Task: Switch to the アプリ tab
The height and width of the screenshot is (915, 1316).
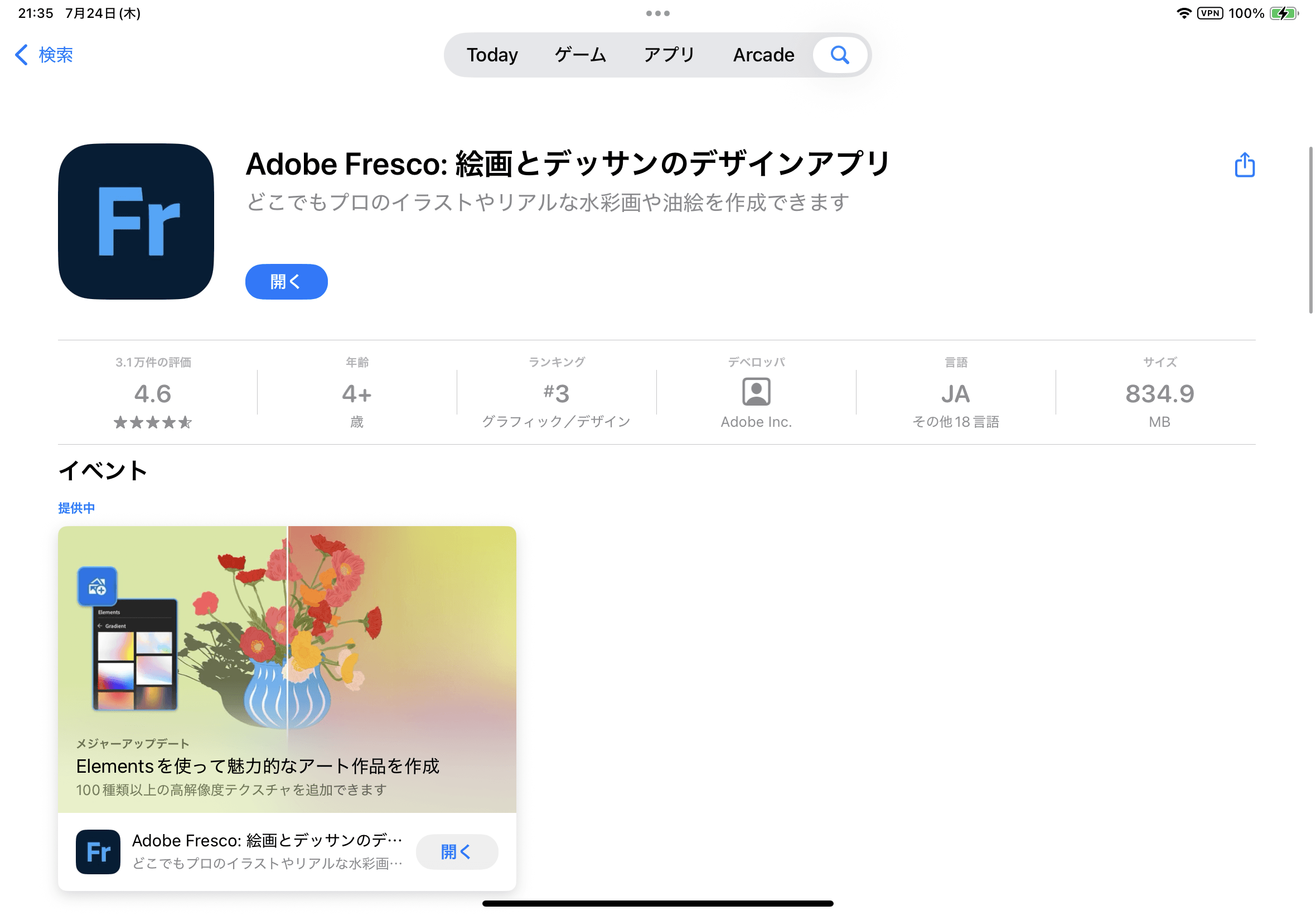Action: (x=669, y=55)
